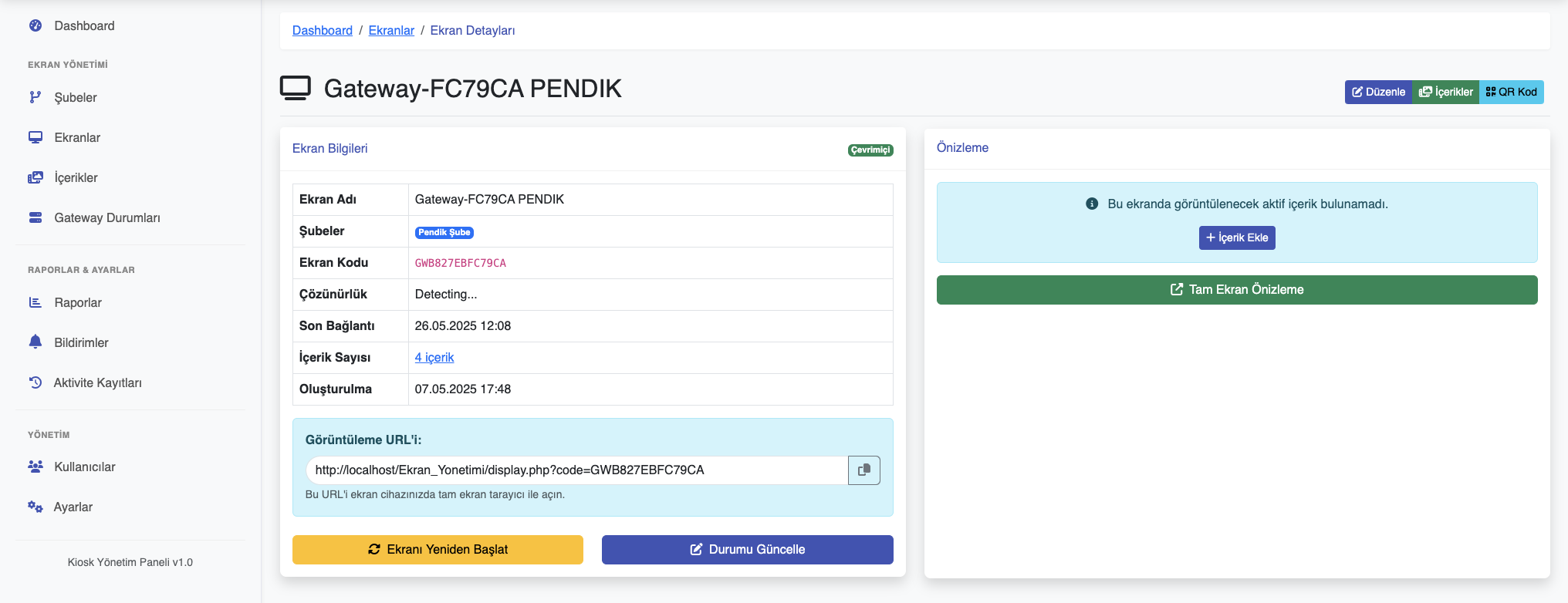The height and width of the screenshot is (603, 1568).
Task: Click Ekranı Yeniden Başlat button
Action: pyautogui.click(x=438, y=549)
